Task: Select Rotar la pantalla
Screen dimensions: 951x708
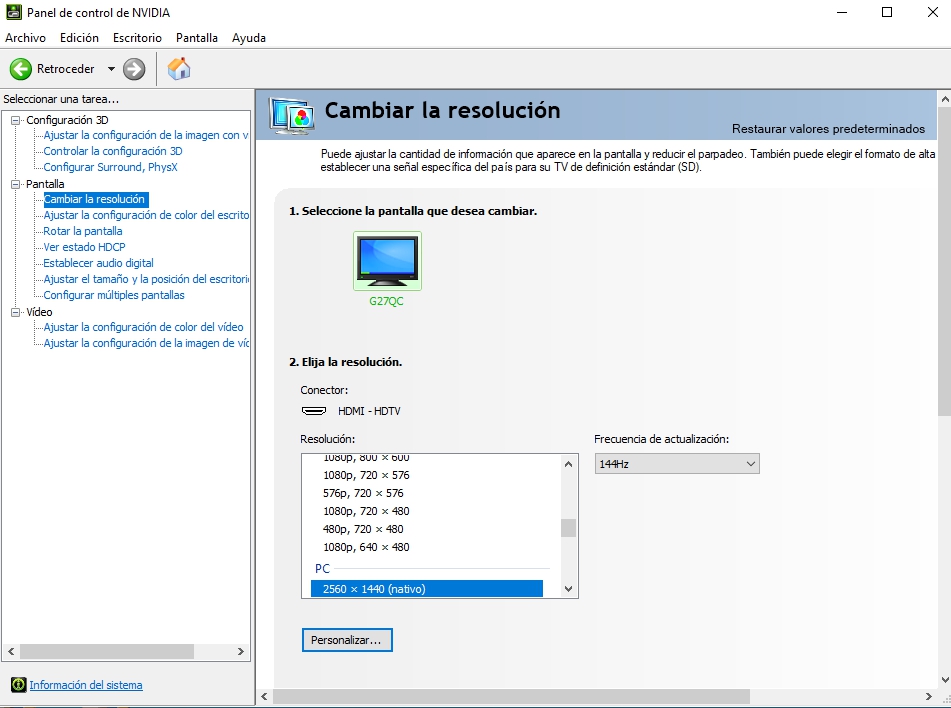Action: pos(82,231)
